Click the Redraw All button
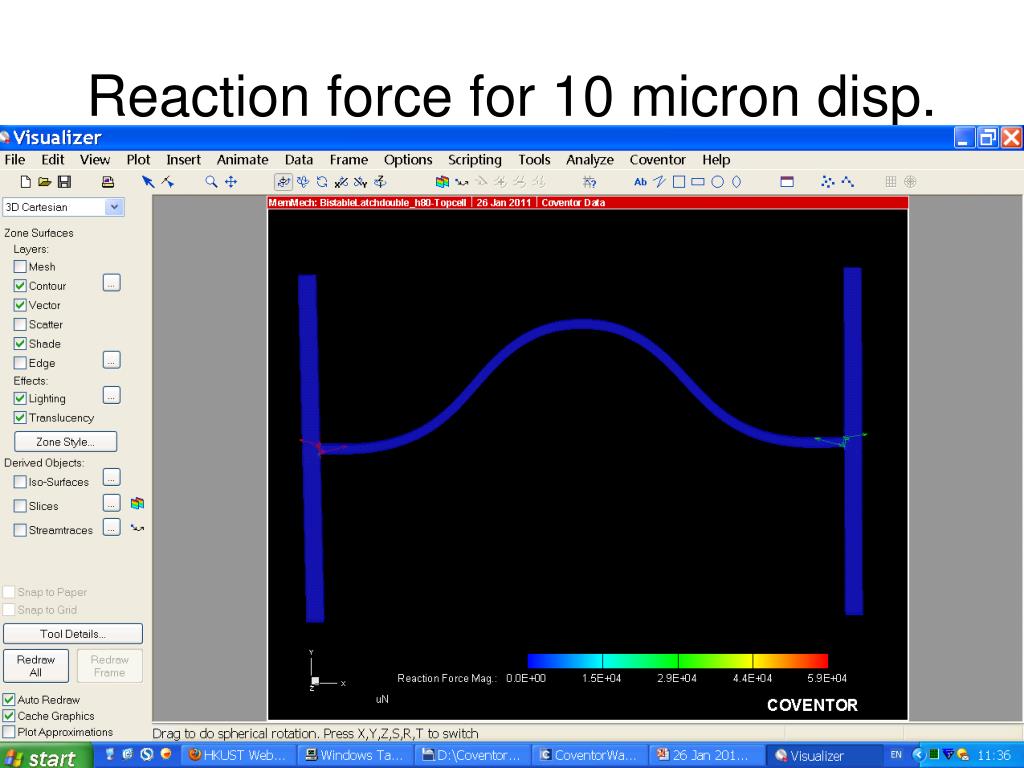The width and height of the screenshot is (1024, 768). tap(36, 665)
